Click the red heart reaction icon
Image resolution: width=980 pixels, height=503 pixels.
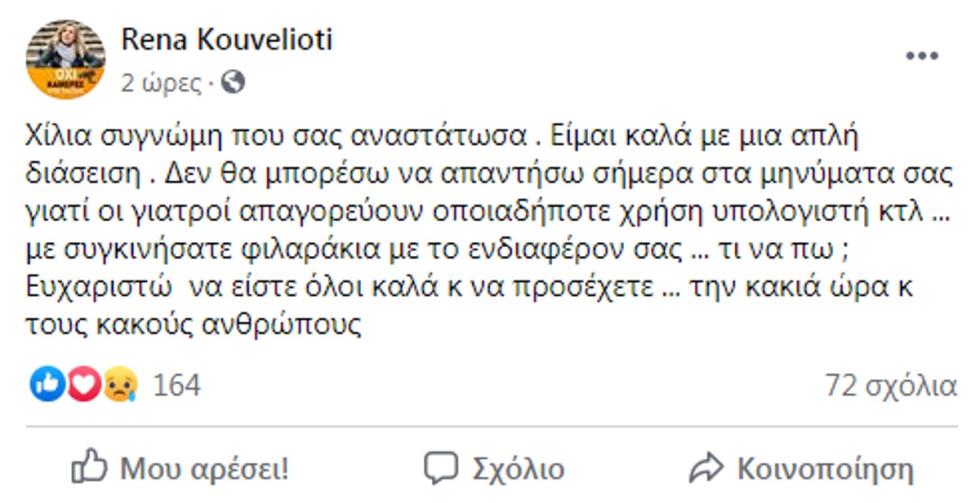[83, 384]
